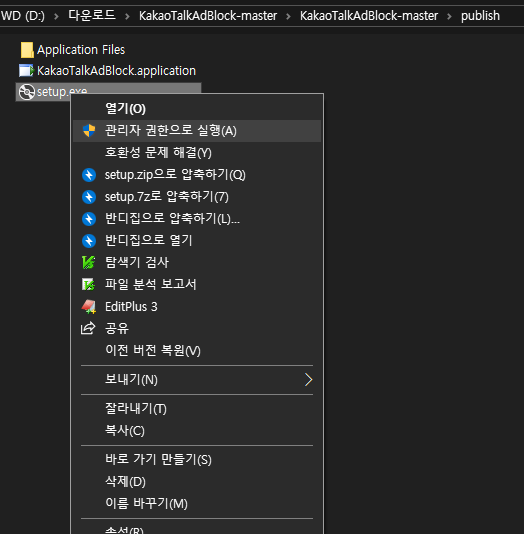Select 호환성 문제 해결(Y)
Screen dimensions: 524x534
pos(197,153)
